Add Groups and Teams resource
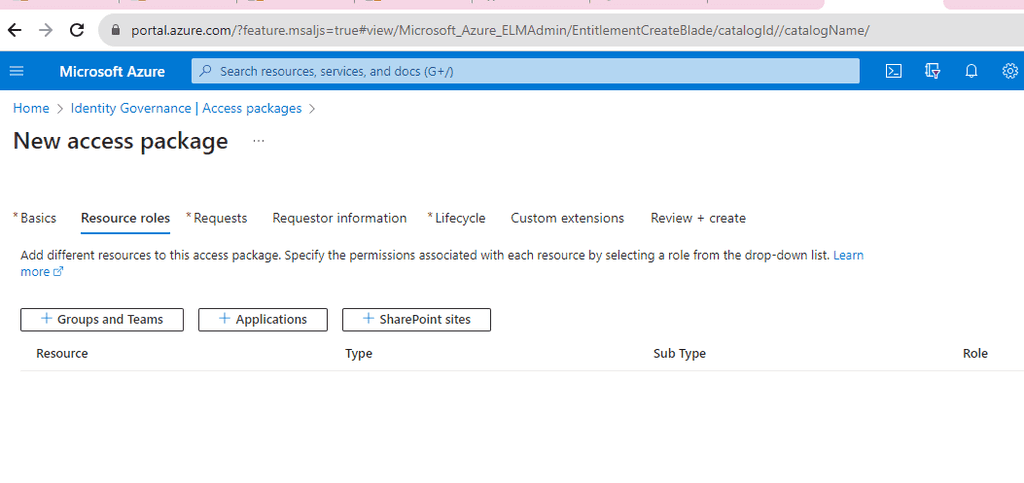This screenshot has width=1024, height=483. (103, 319)
